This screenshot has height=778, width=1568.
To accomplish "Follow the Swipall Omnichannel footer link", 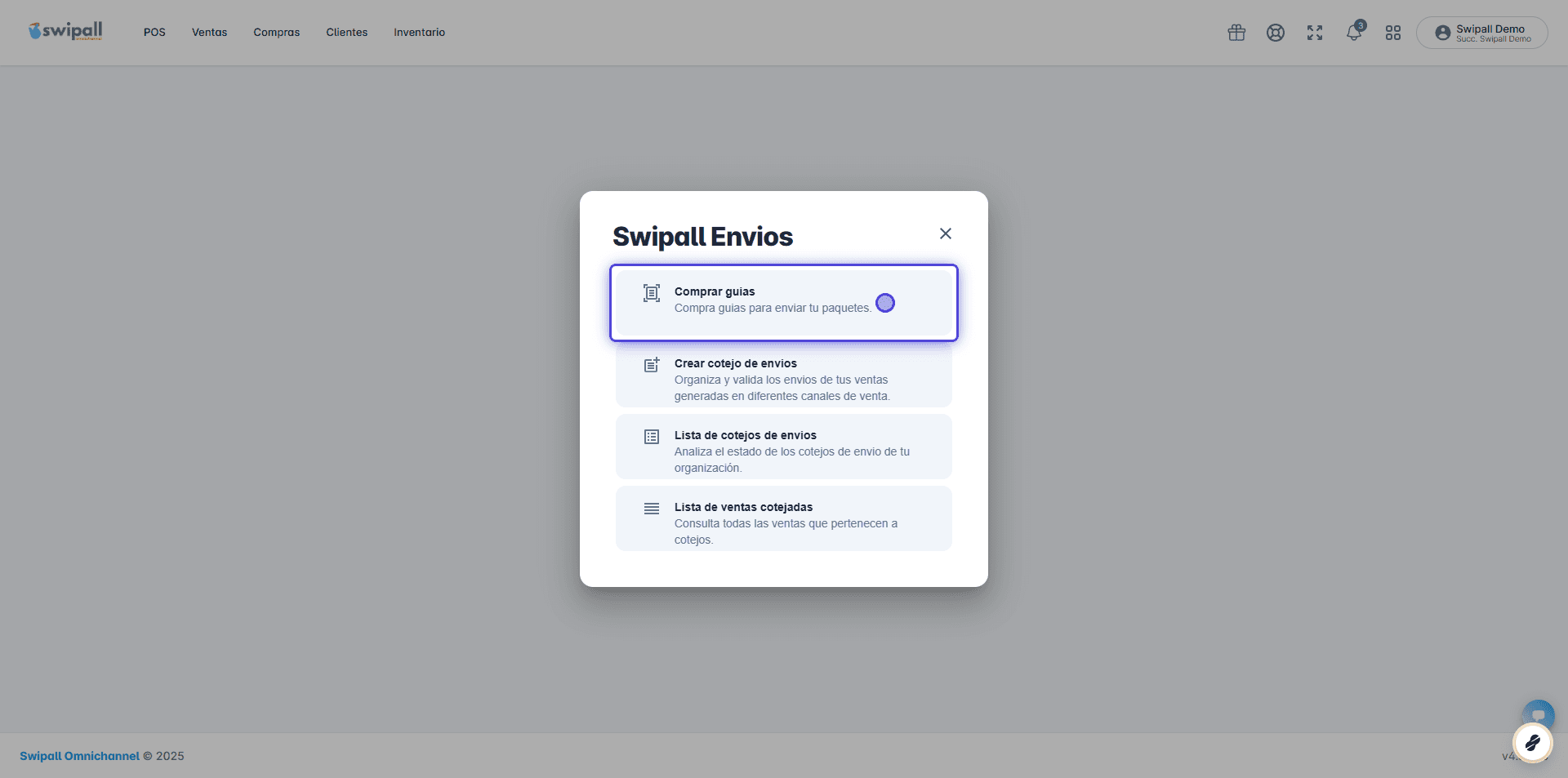I will click(x=79, y=756).
